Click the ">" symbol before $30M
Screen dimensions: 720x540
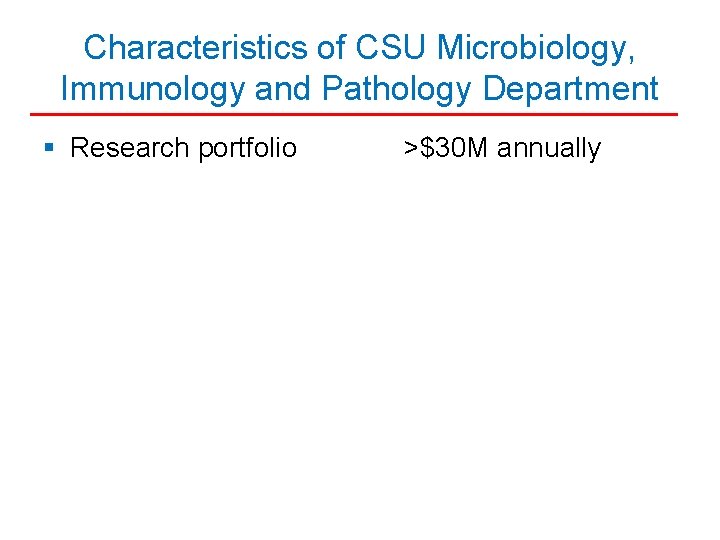point(411,149)
